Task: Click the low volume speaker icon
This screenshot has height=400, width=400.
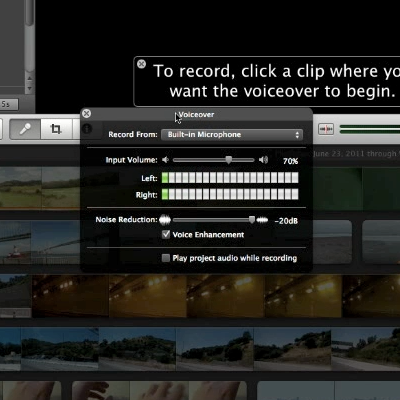Action: [x=165, y=160]
